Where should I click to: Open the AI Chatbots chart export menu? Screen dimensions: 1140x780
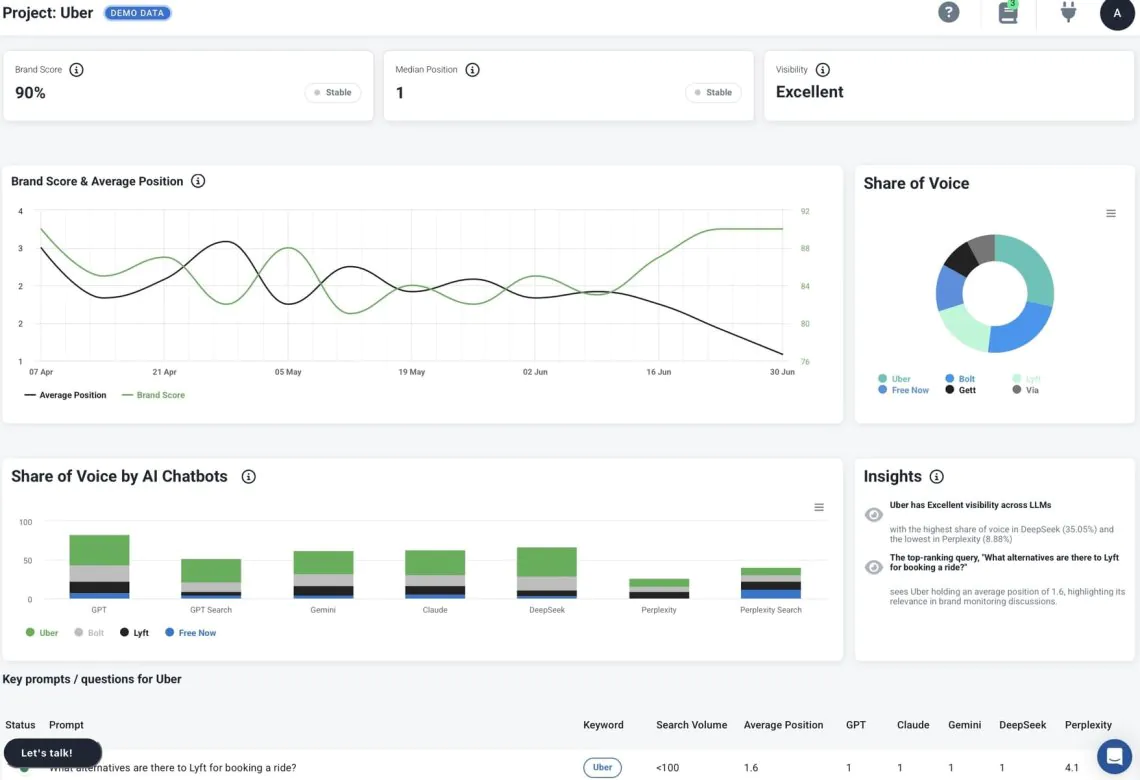[818, 506]
